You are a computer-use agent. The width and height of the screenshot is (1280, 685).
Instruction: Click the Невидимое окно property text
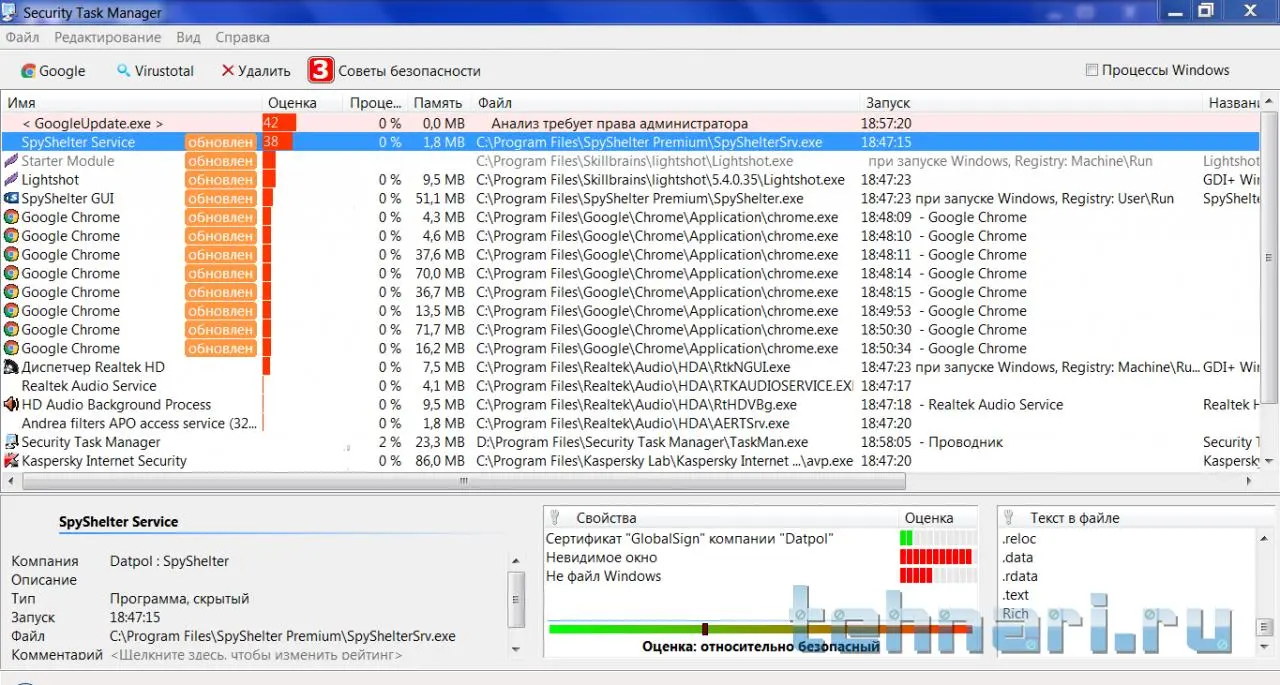coord(601,557)
